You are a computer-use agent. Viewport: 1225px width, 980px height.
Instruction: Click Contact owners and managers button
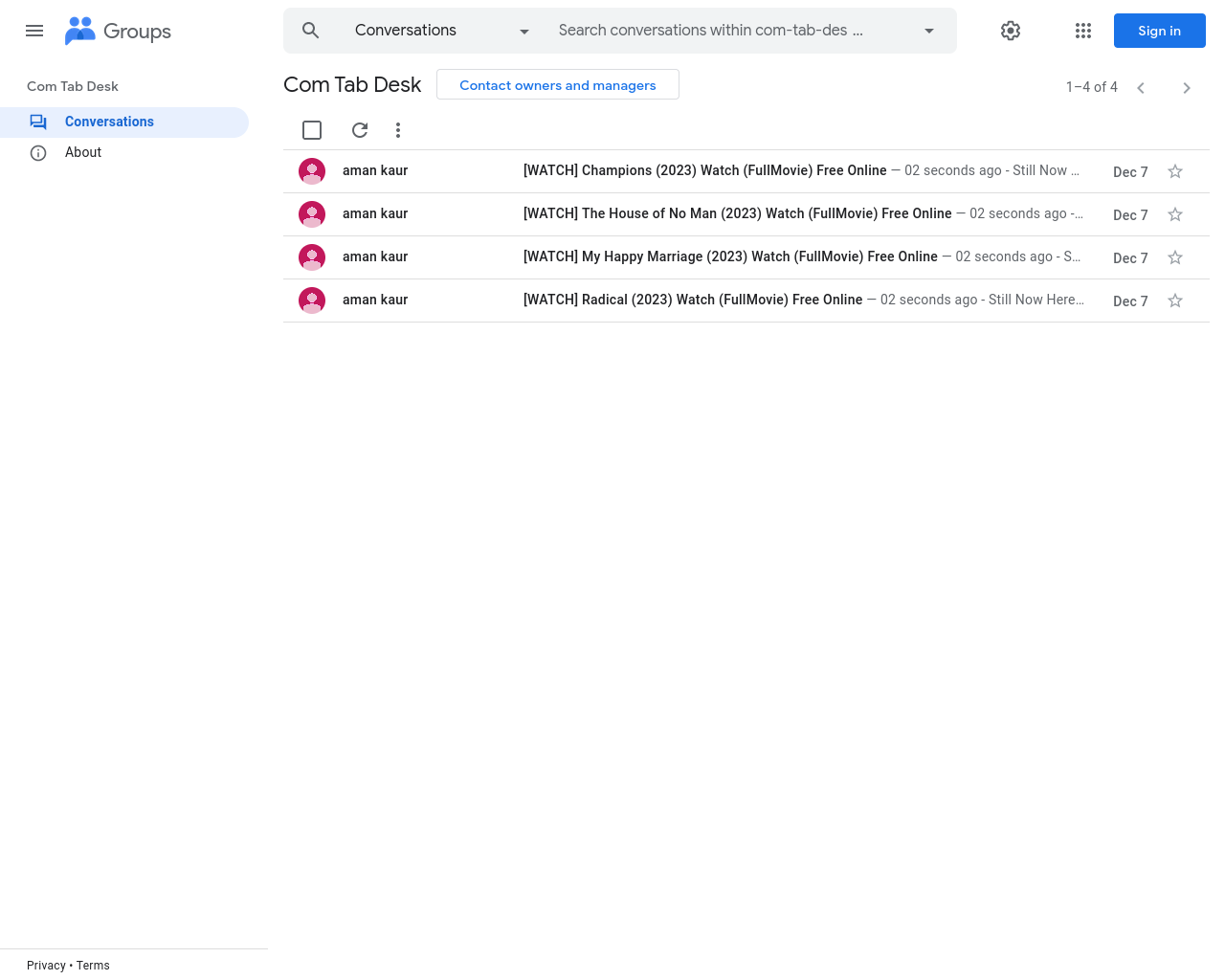click(x=558, y=84)
